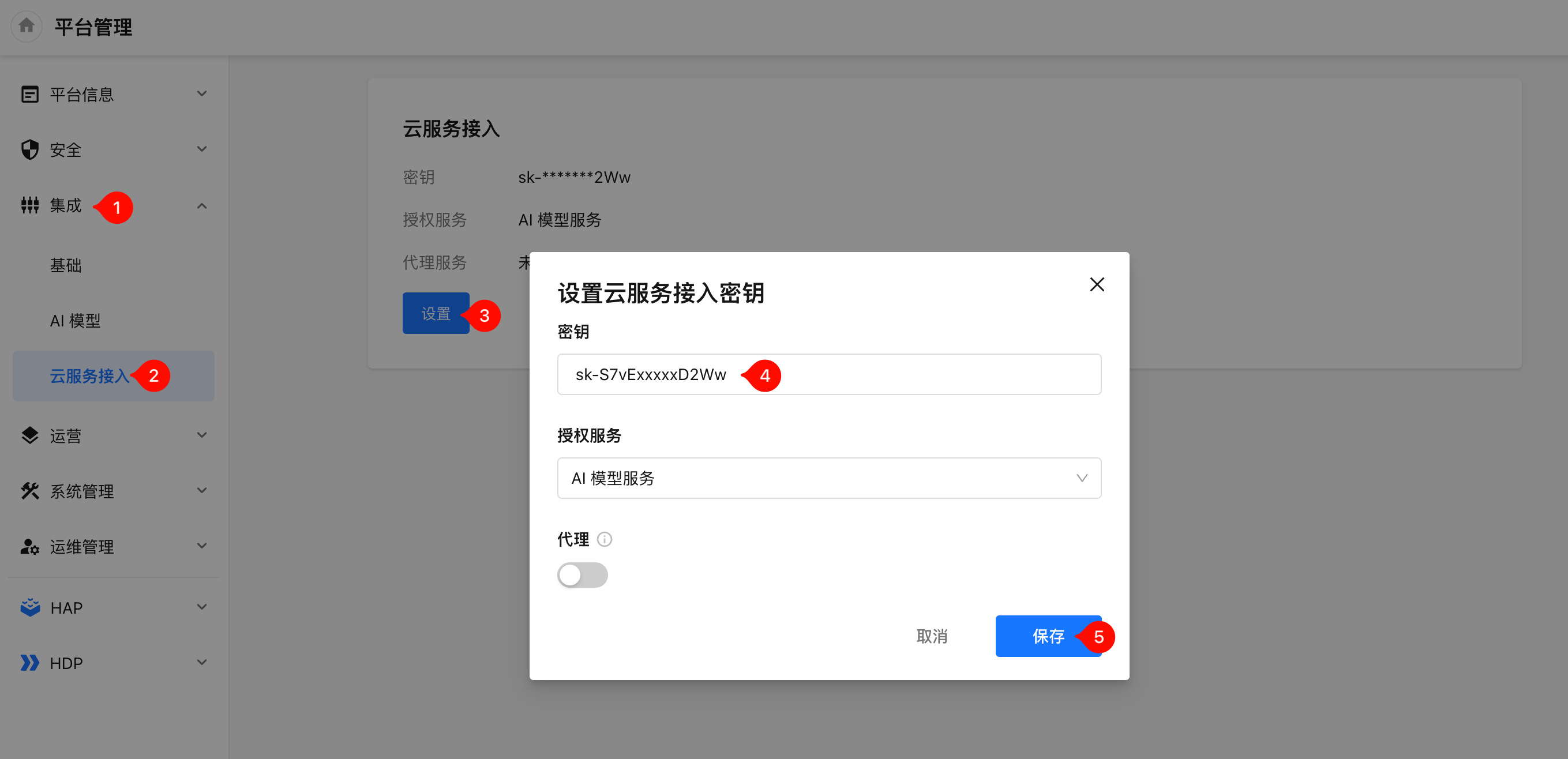The width and height of the screenshot is (1568, 759).
Task: Click the 保存 button
Action: pos(1048,636)
